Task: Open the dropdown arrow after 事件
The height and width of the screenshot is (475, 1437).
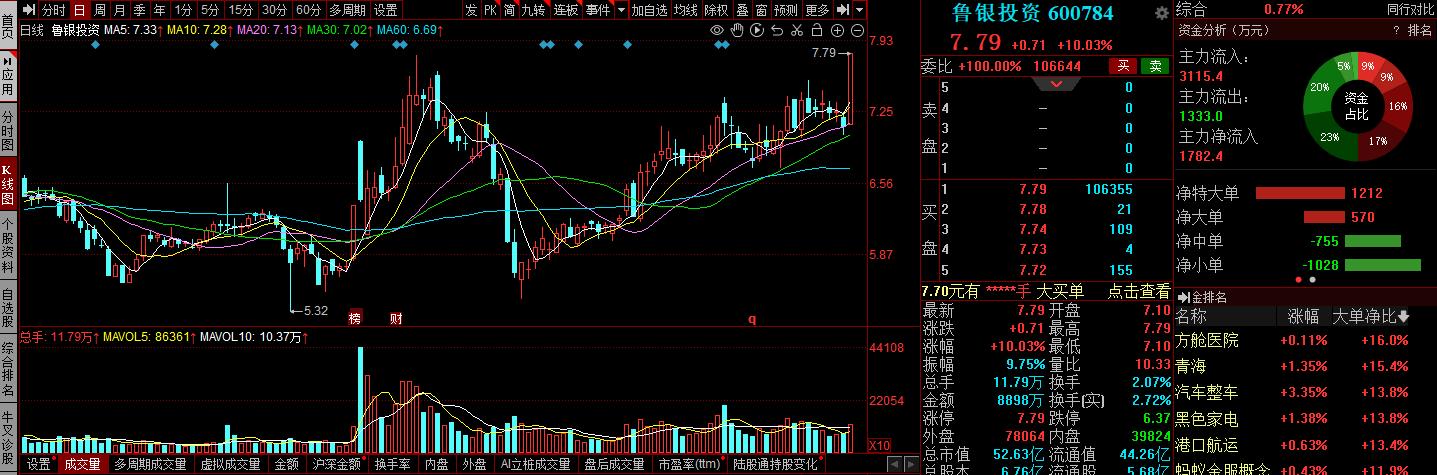Action: [x=621, y=10]
